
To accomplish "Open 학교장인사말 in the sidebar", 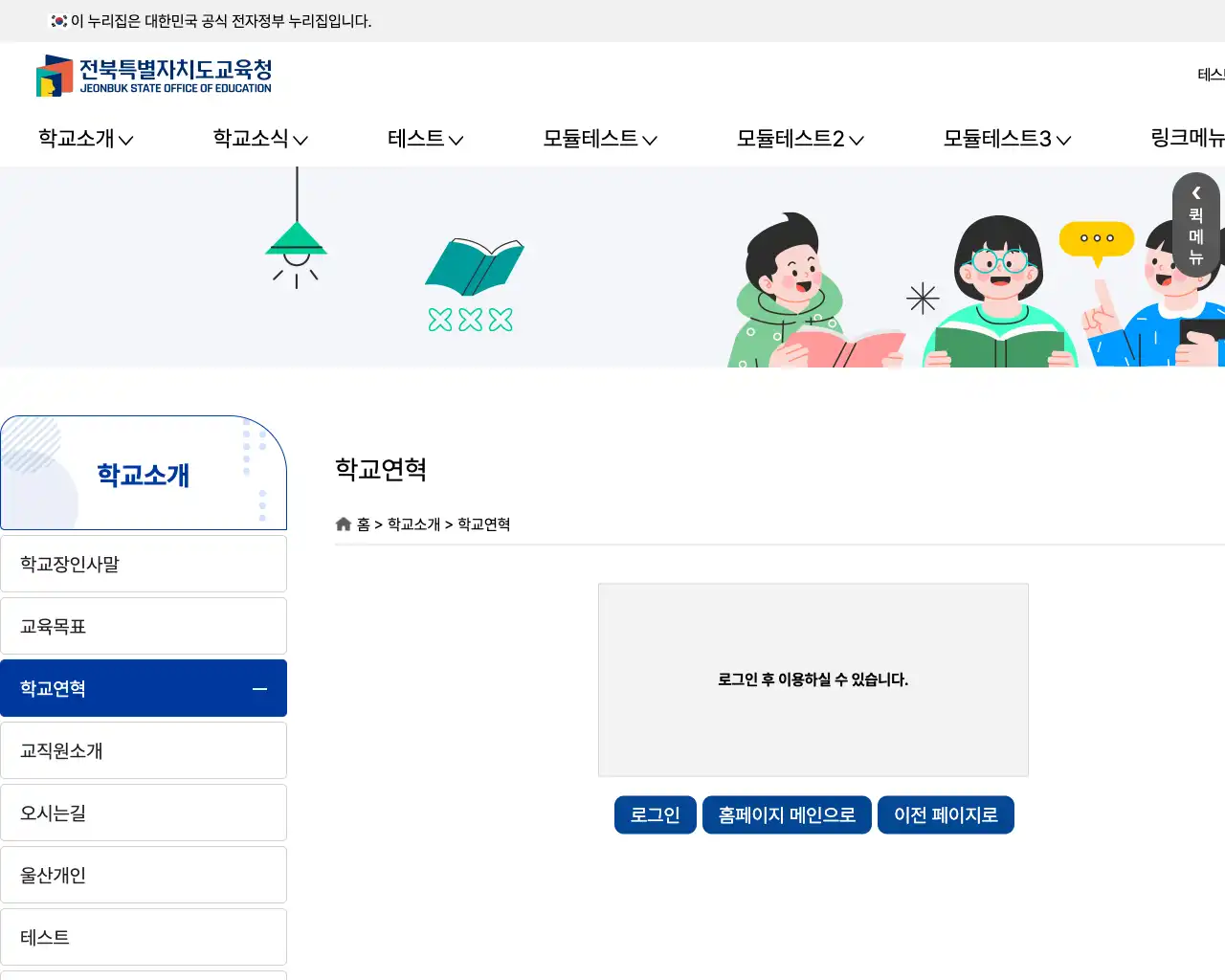I will pos(144,564).
